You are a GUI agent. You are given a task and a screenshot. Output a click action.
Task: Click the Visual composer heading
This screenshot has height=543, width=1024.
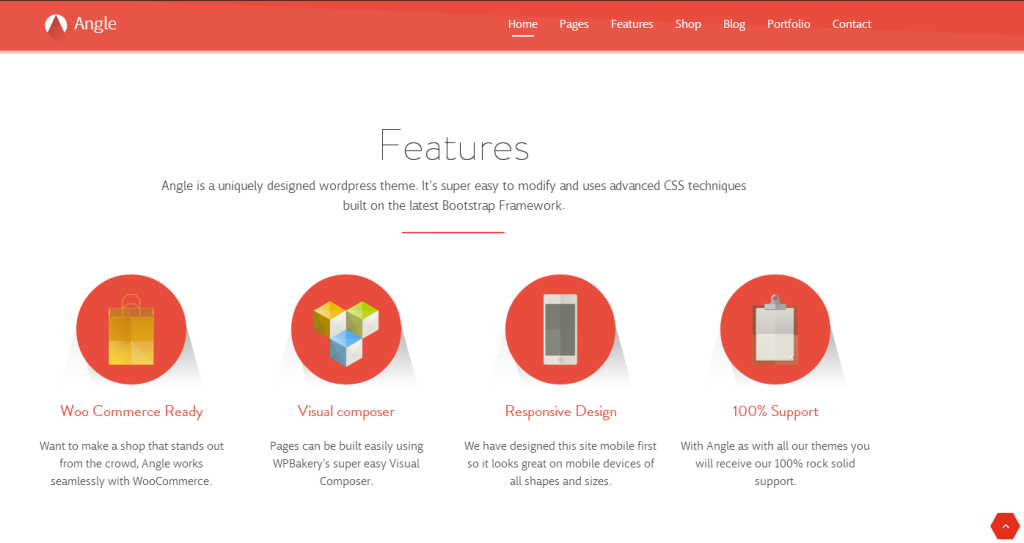coord(346,412)
